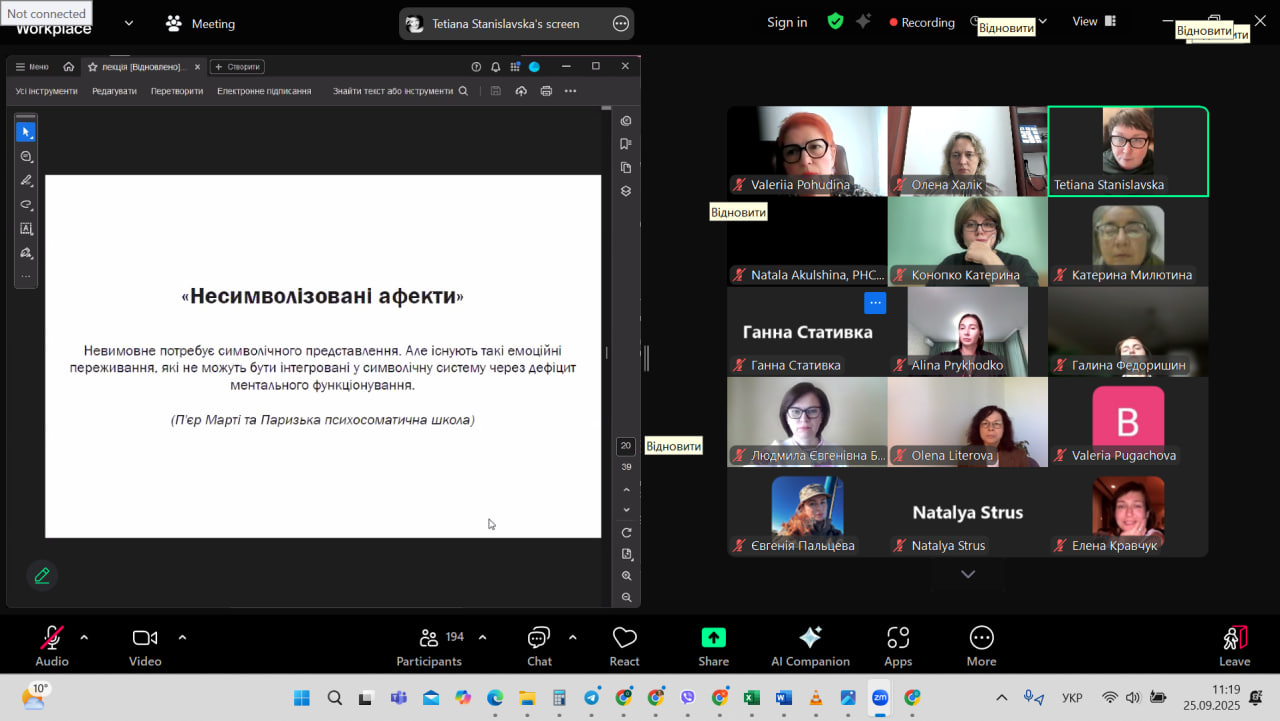Click the rotate page icon in PDF viewer
The width and height of the screenshot is (1280, 721).
[627, 533]
